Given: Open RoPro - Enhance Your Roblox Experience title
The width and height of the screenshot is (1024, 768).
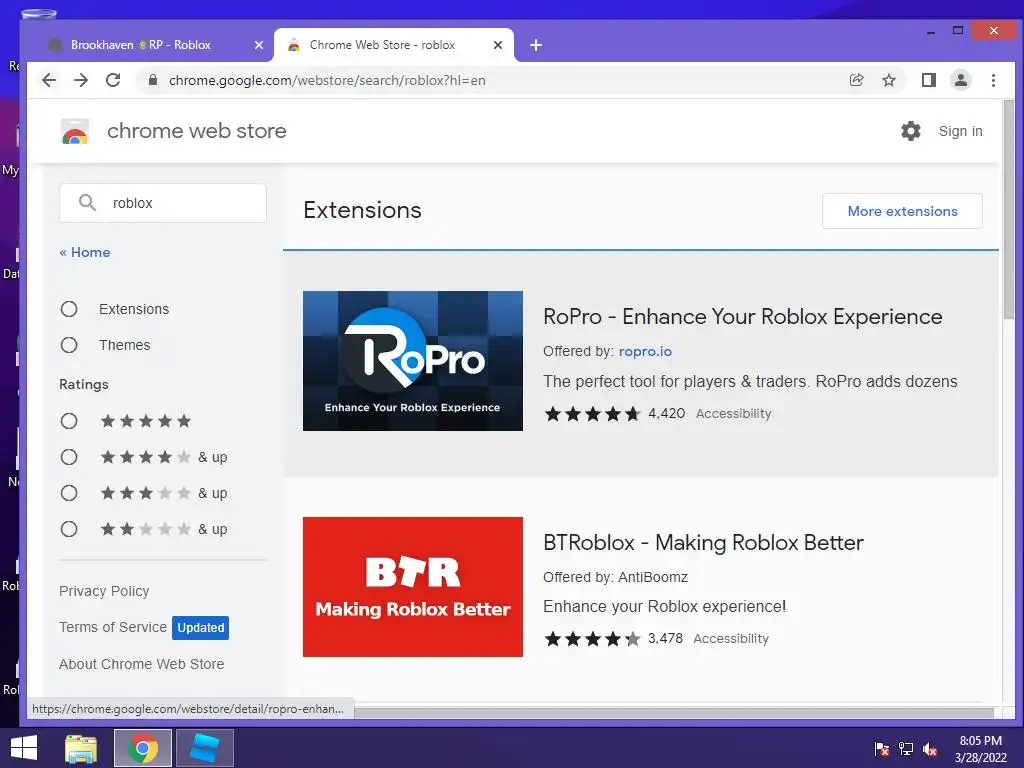Looking at the screenshot, I should point(743,317).
